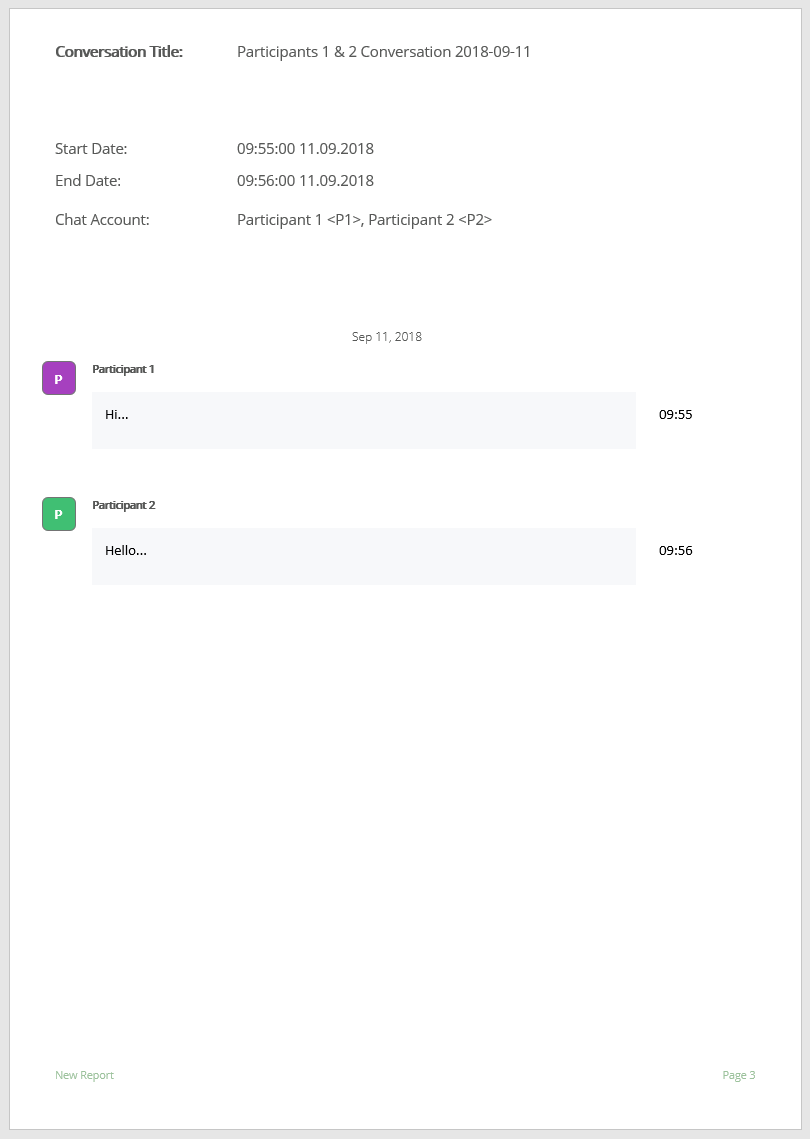Click the Page 3 footer number
The height and width of the screenshot is (1139, 810).
tap(739, 1075)
